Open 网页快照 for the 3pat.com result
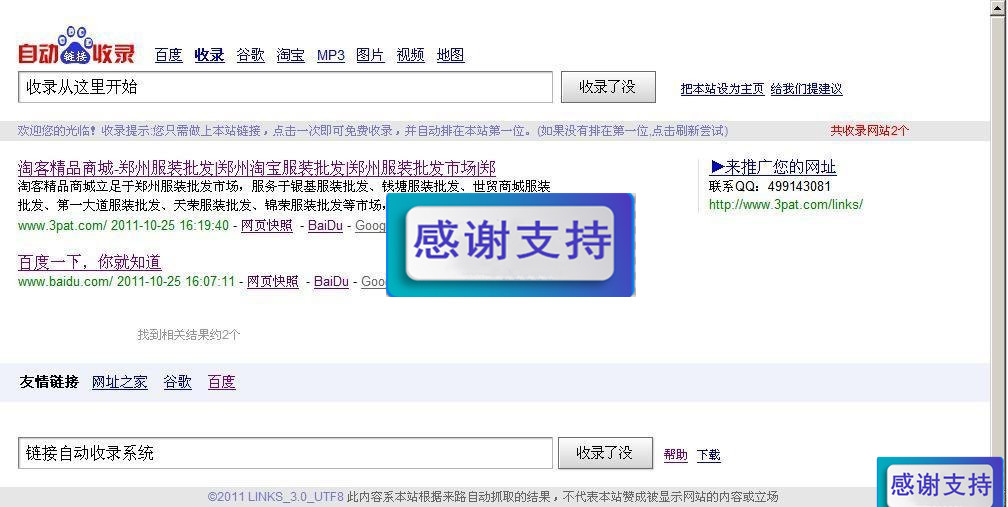 click(267, 226)
